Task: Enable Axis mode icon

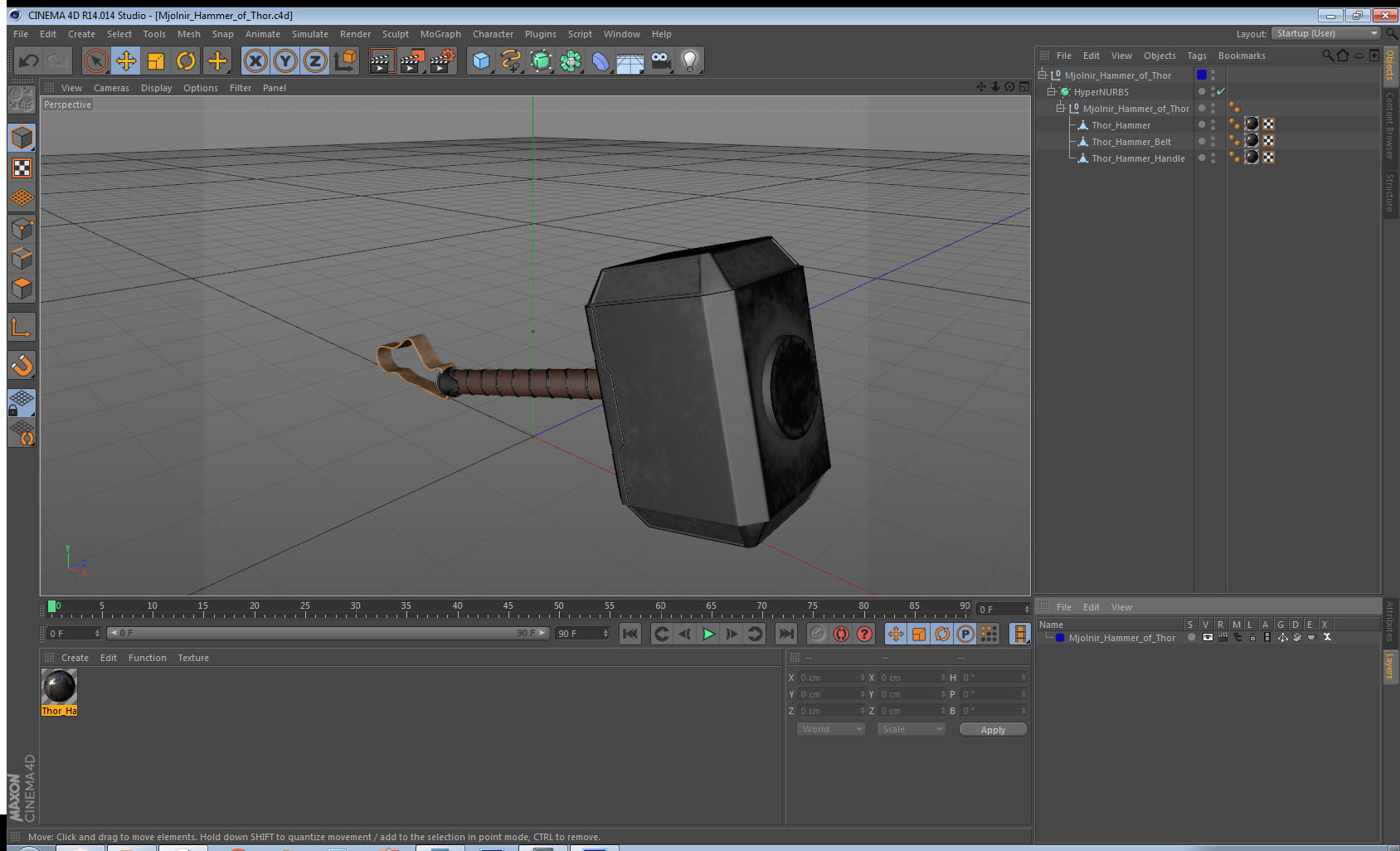Action: tap(22, 328)
